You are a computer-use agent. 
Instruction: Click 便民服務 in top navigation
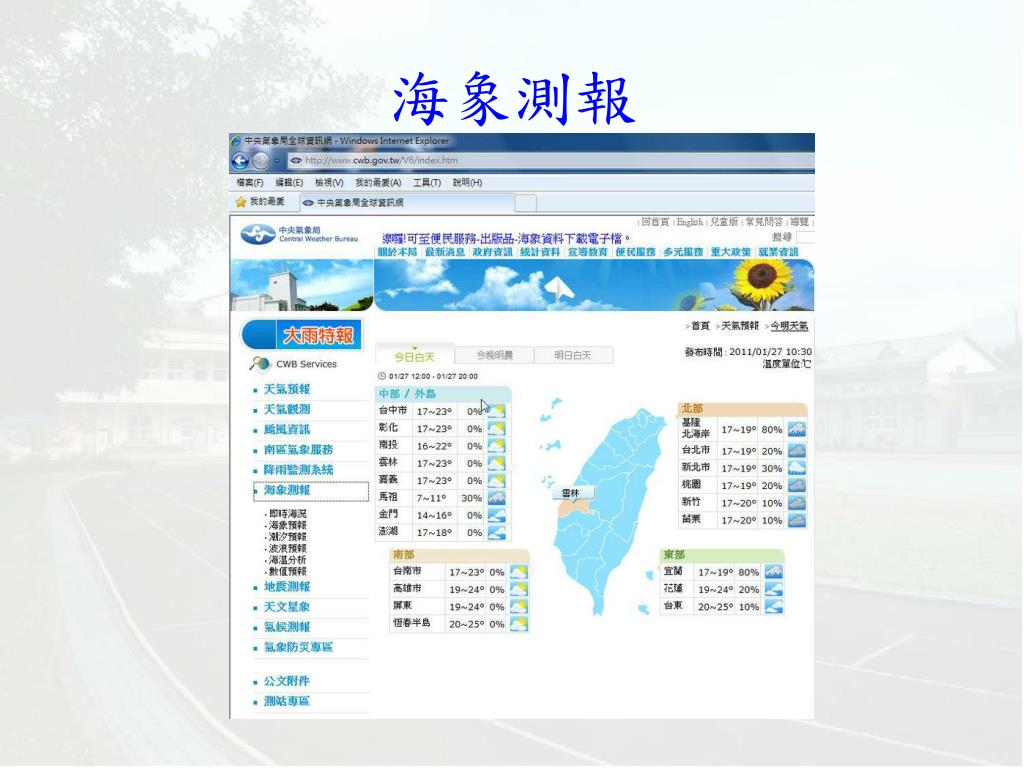click(635, 252)
